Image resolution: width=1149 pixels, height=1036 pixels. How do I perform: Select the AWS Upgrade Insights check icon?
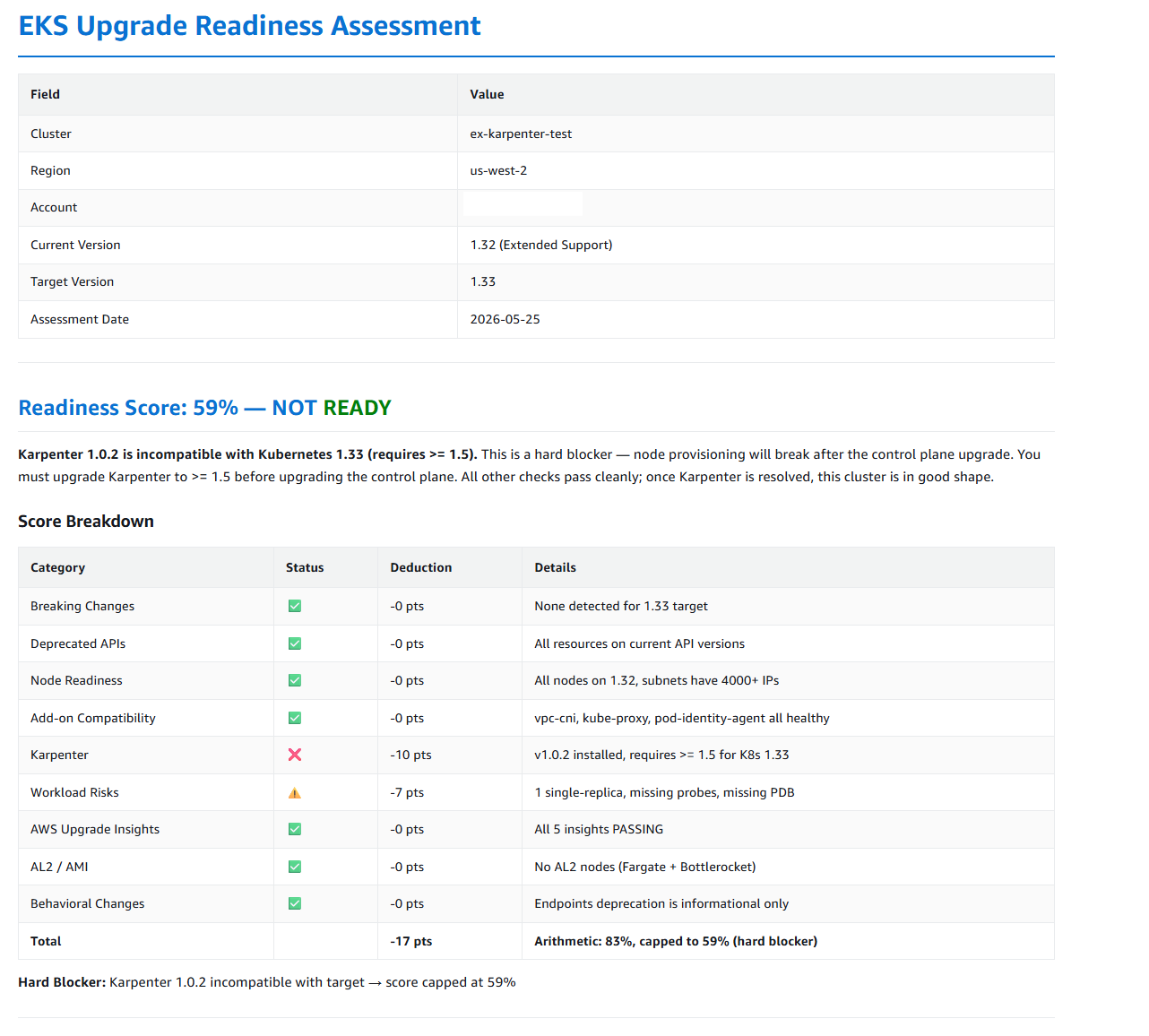tap(295, 830)
